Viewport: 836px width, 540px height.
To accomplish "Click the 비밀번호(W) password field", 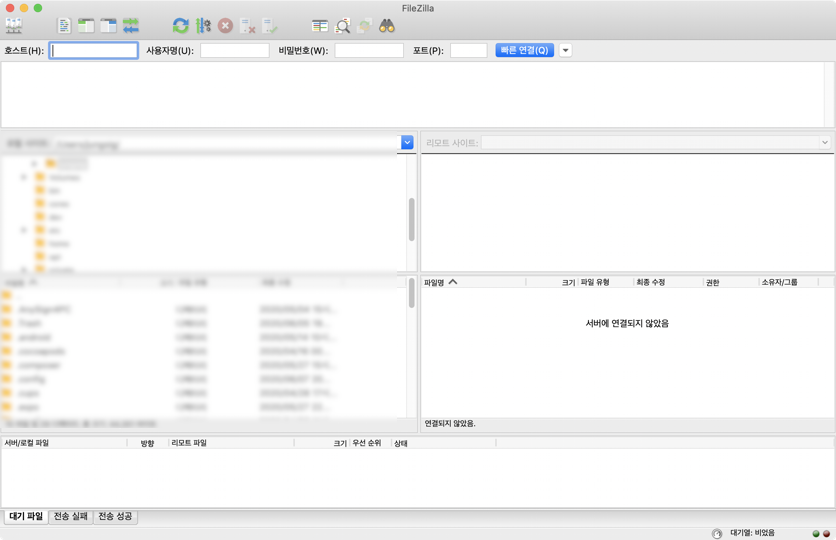I will coord(369,51).
